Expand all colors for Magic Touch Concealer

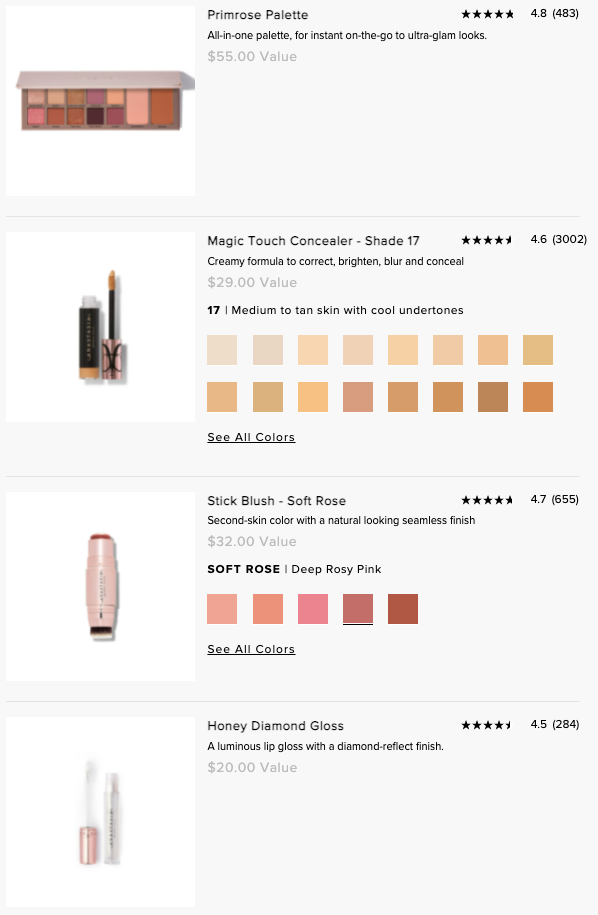coord(250,437)
